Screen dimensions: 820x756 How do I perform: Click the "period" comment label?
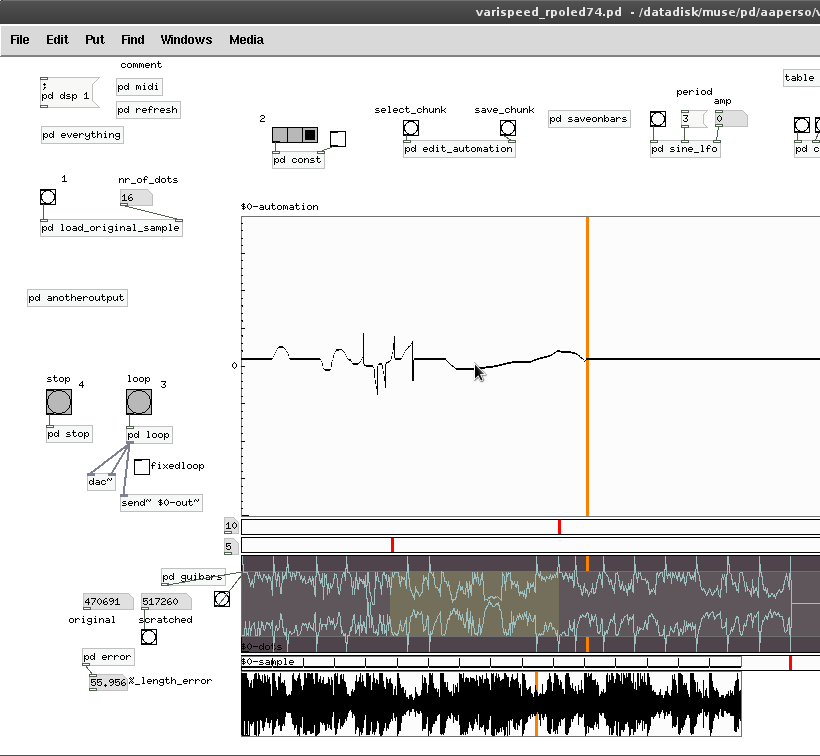694,92
